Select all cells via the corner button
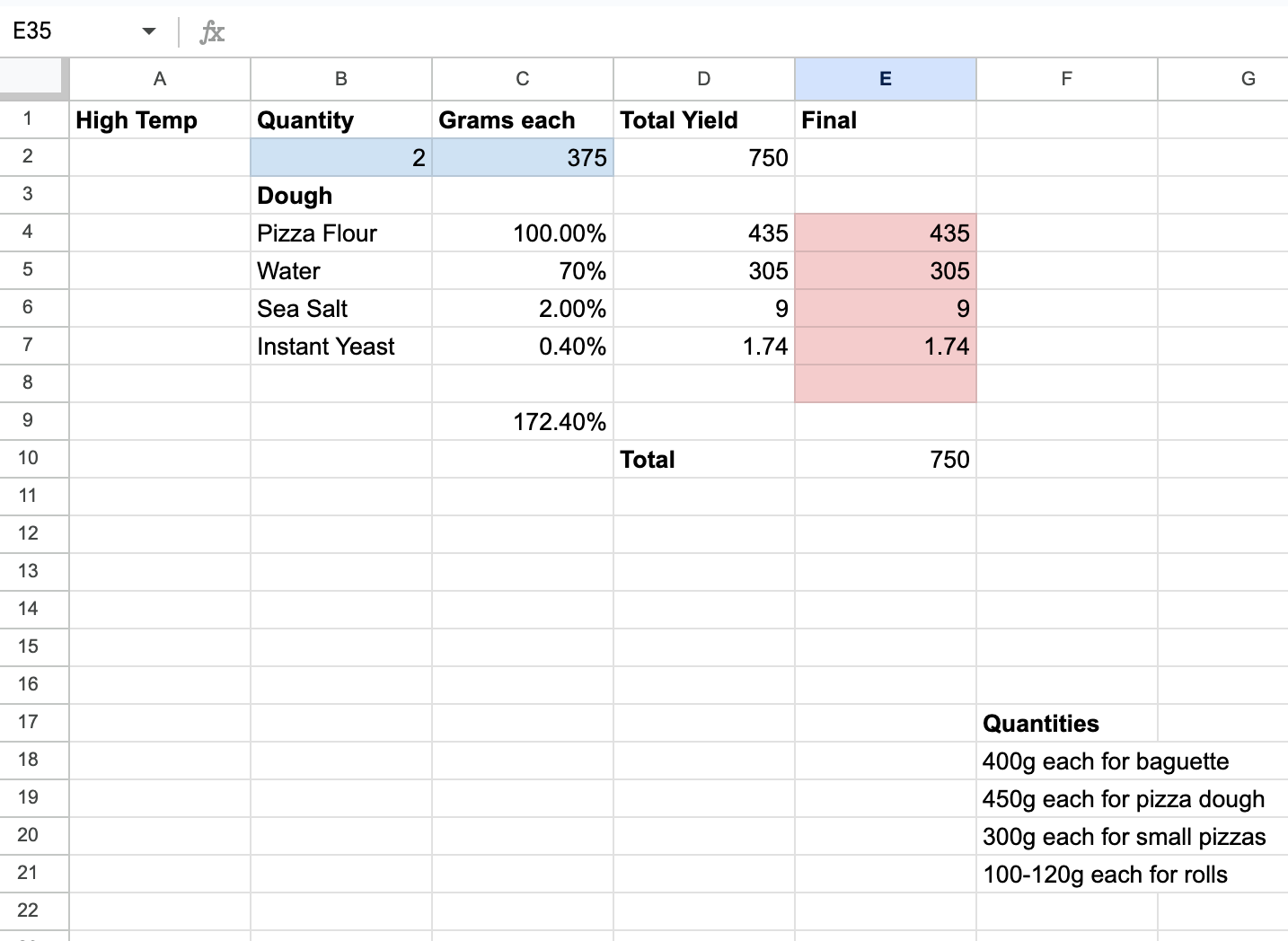This screenshot has width=1288, height=941. 34,79
